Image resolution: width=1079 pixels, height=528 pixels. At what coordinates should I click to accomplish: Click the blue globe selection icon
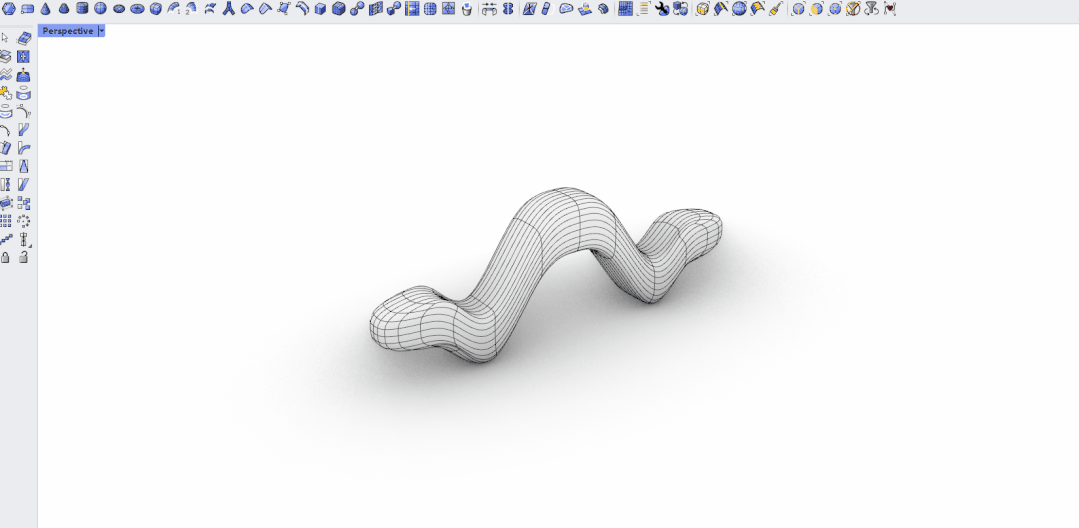[739, 9]
